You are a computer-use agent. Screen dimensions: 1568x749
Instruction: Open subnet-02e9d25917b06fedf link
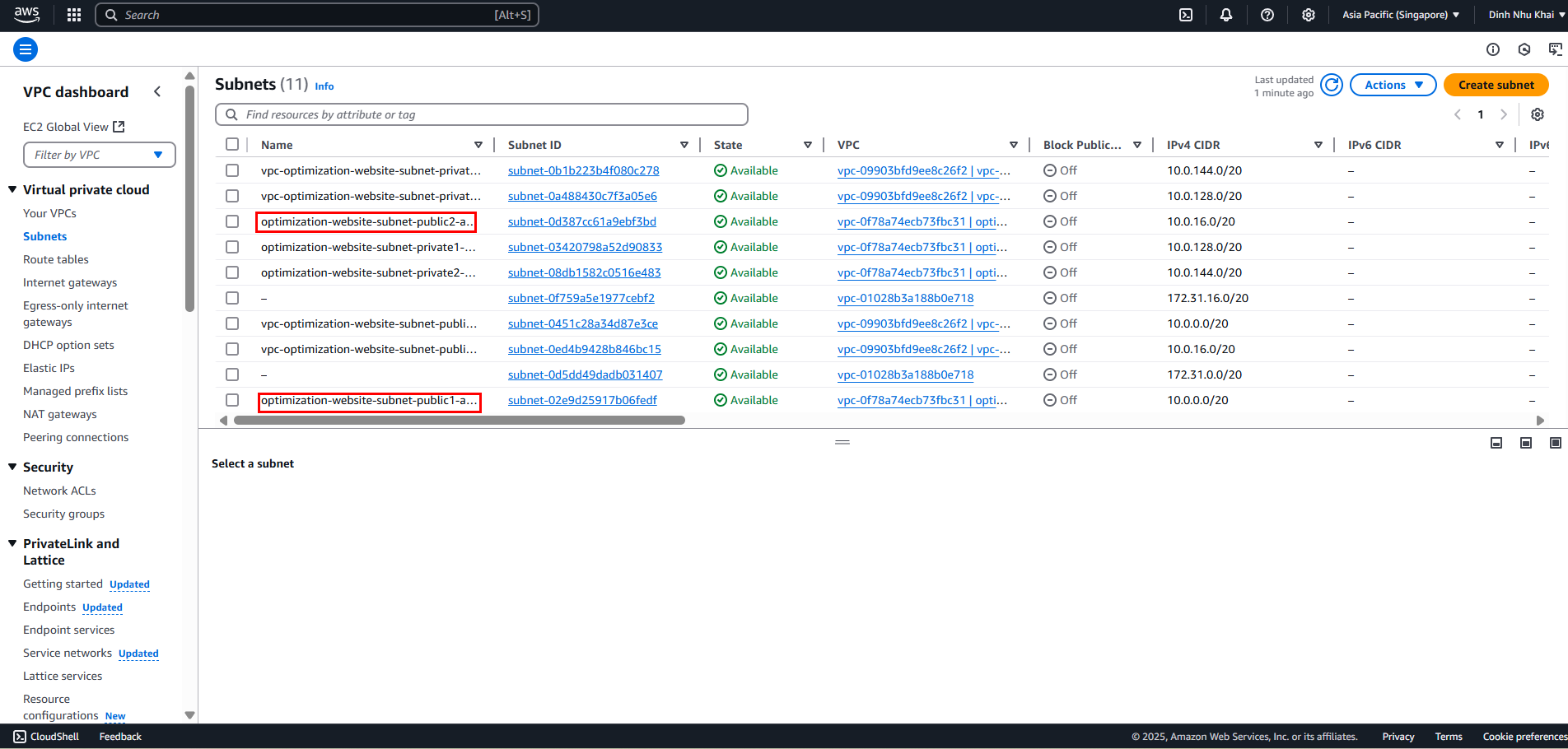pyautogui.click(x=582, y=400)
